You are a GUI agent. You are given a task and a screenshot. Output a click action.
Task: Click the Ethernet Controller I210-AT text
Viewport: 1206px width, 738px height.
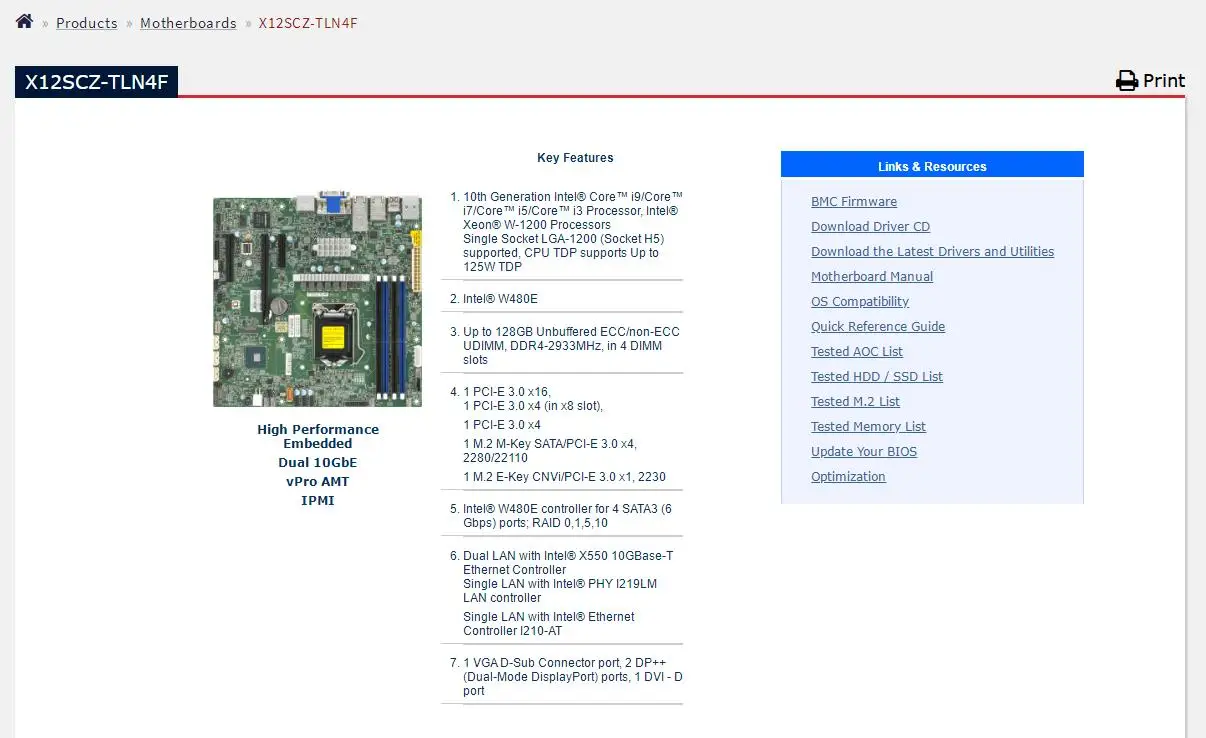(x=549, y=624)
